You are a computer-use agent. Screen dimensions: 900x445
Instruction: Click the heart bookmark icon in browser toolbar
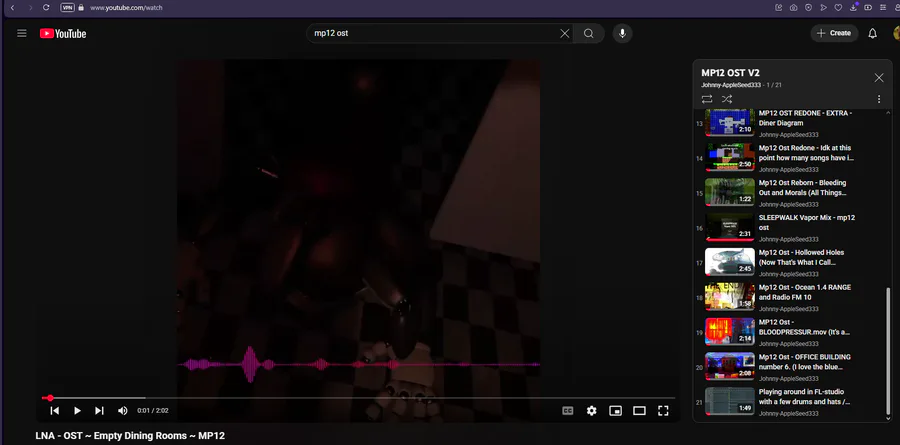pos(838,7)
